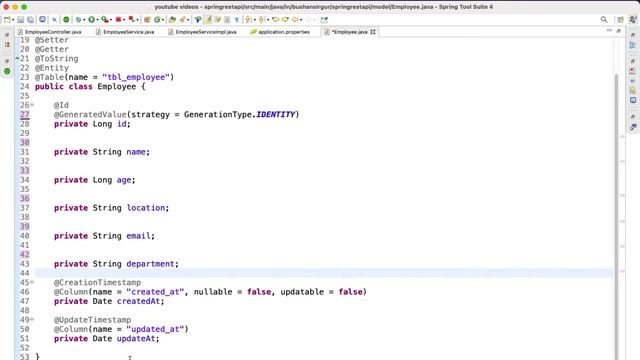Open dropdown arrow next to New icon
This screenshot has width=640, height=360.
13,20
